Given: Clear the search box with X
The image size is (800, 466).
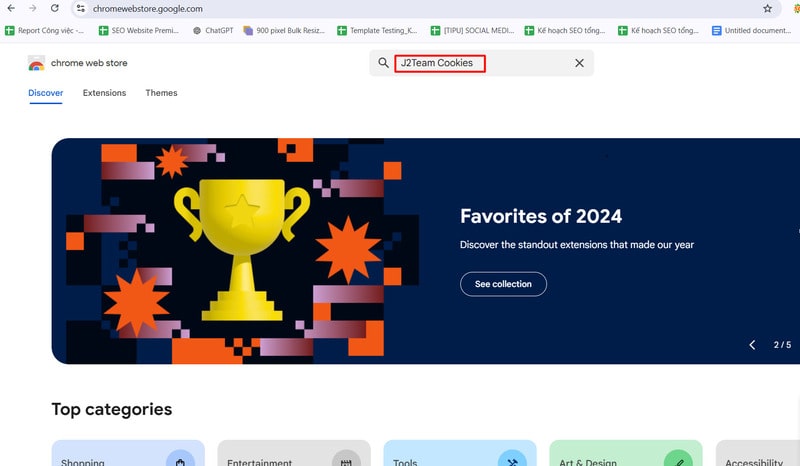Looking at the screenshot, I should 580,63.
